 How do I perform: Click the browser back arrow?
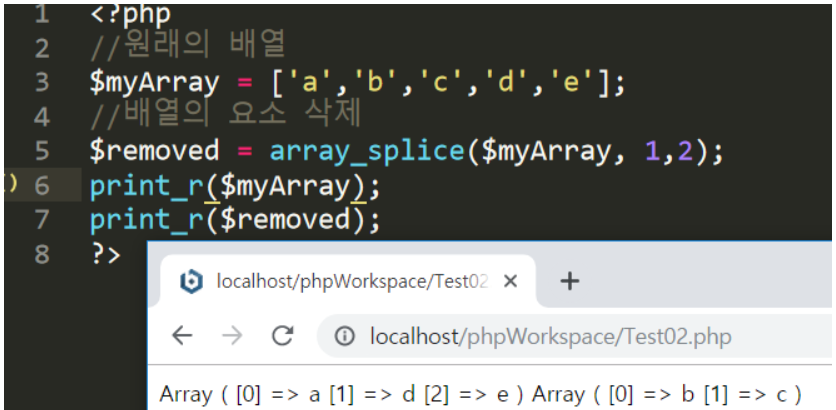[x=182, y=336]
